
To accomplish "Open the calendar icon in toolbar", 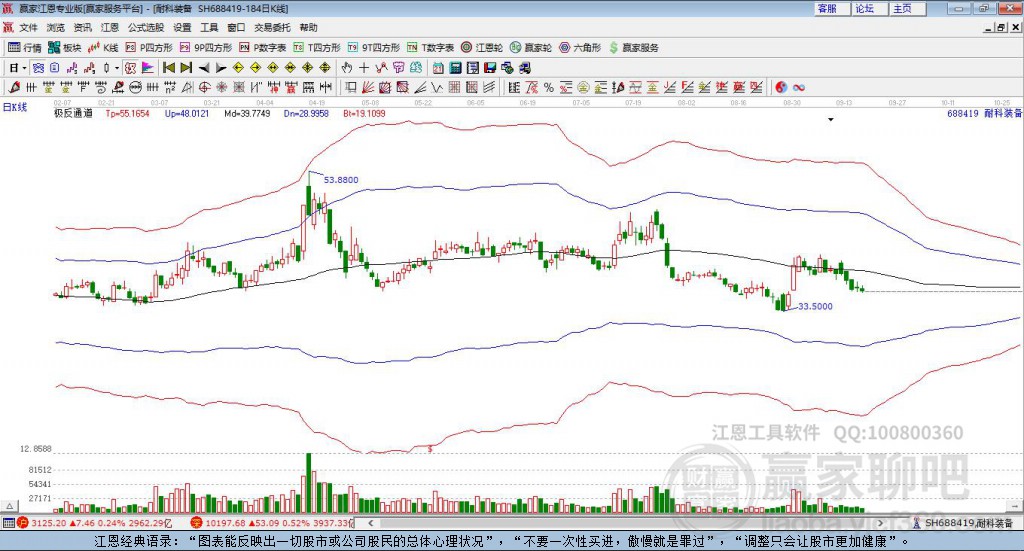I will click(x=438, y=68).
